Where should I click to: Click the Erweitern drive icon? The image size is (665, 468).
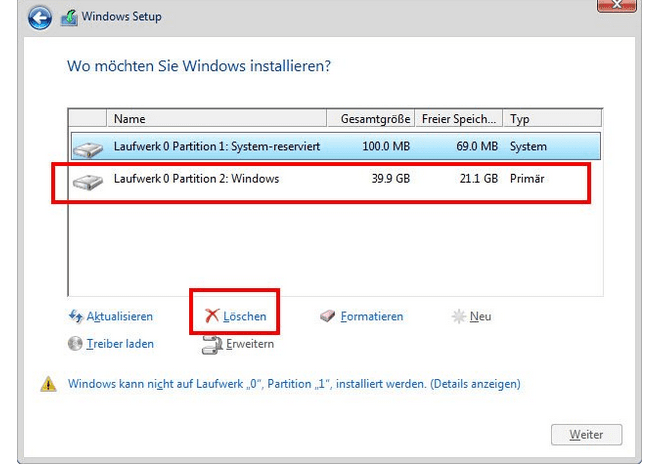211,345
